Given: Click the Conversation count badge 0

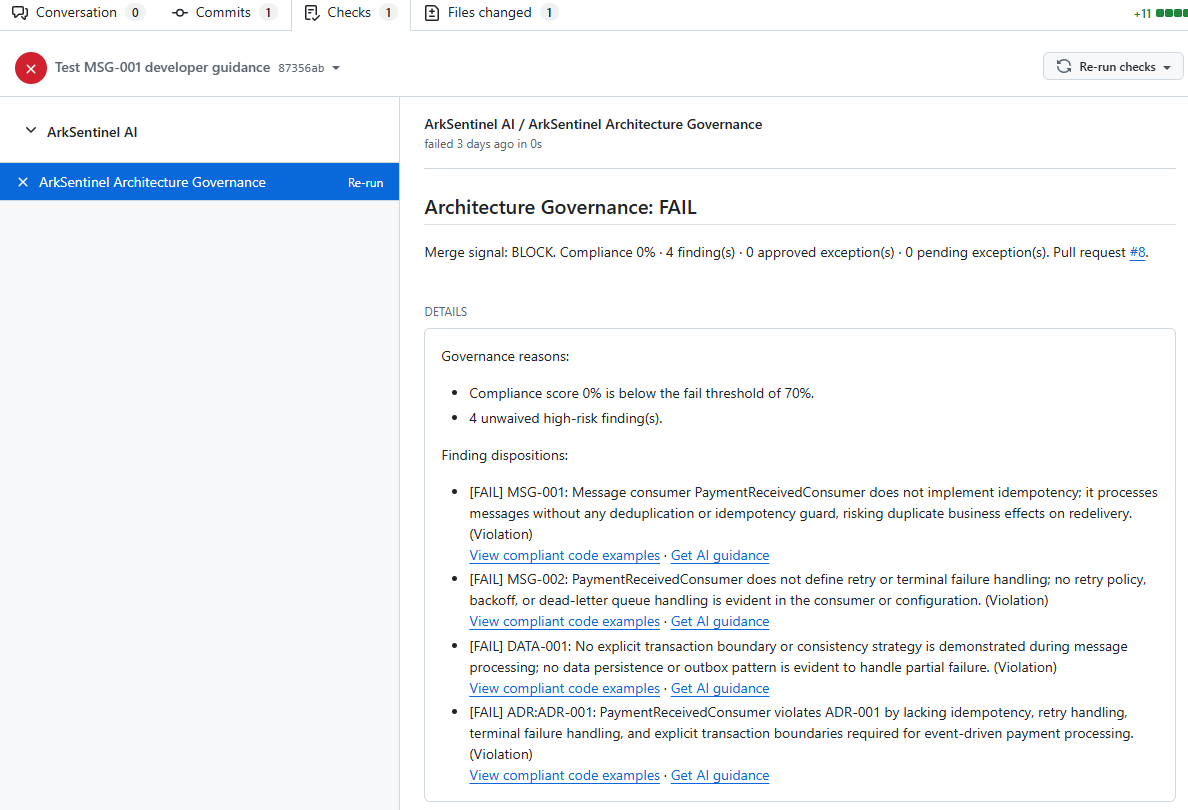Looking at the screenshot, I should (x=135, y=13).
